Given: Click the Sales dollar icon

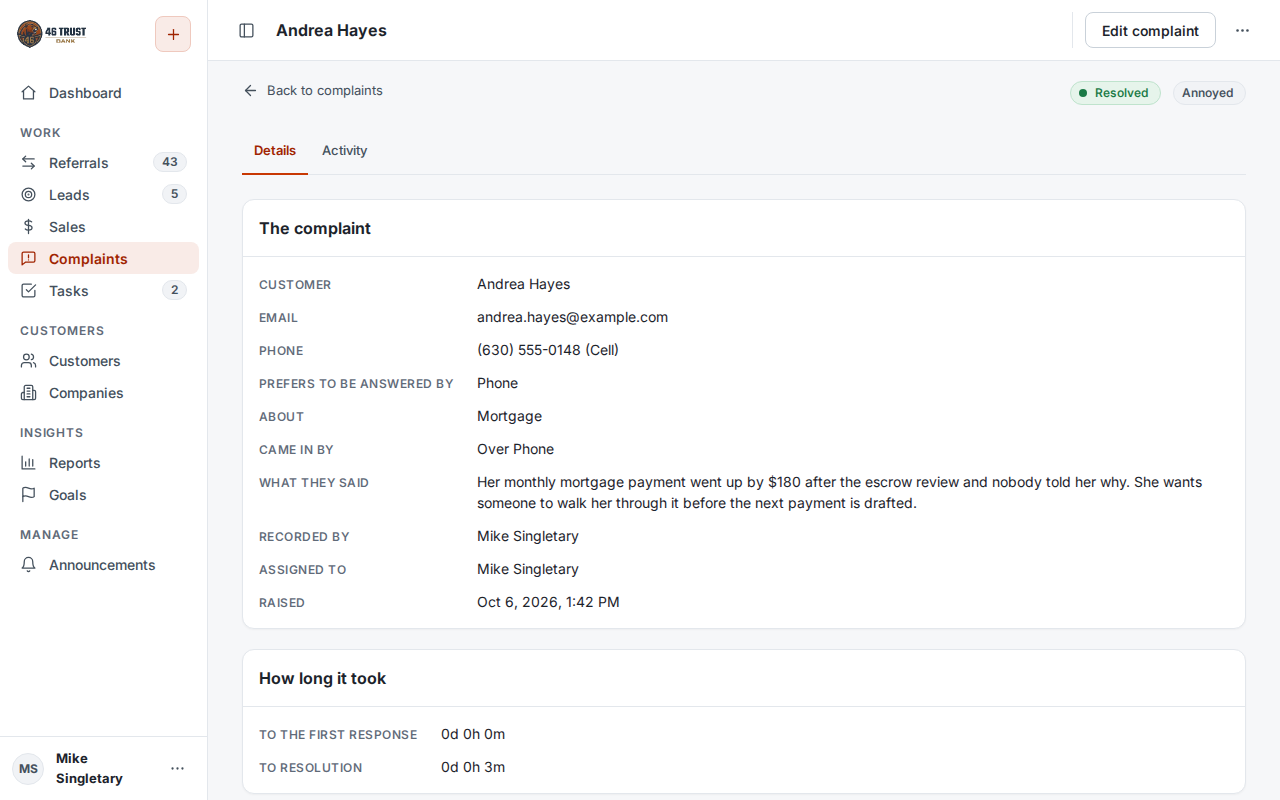Looking at the screenshot, I should click(29, 227).
